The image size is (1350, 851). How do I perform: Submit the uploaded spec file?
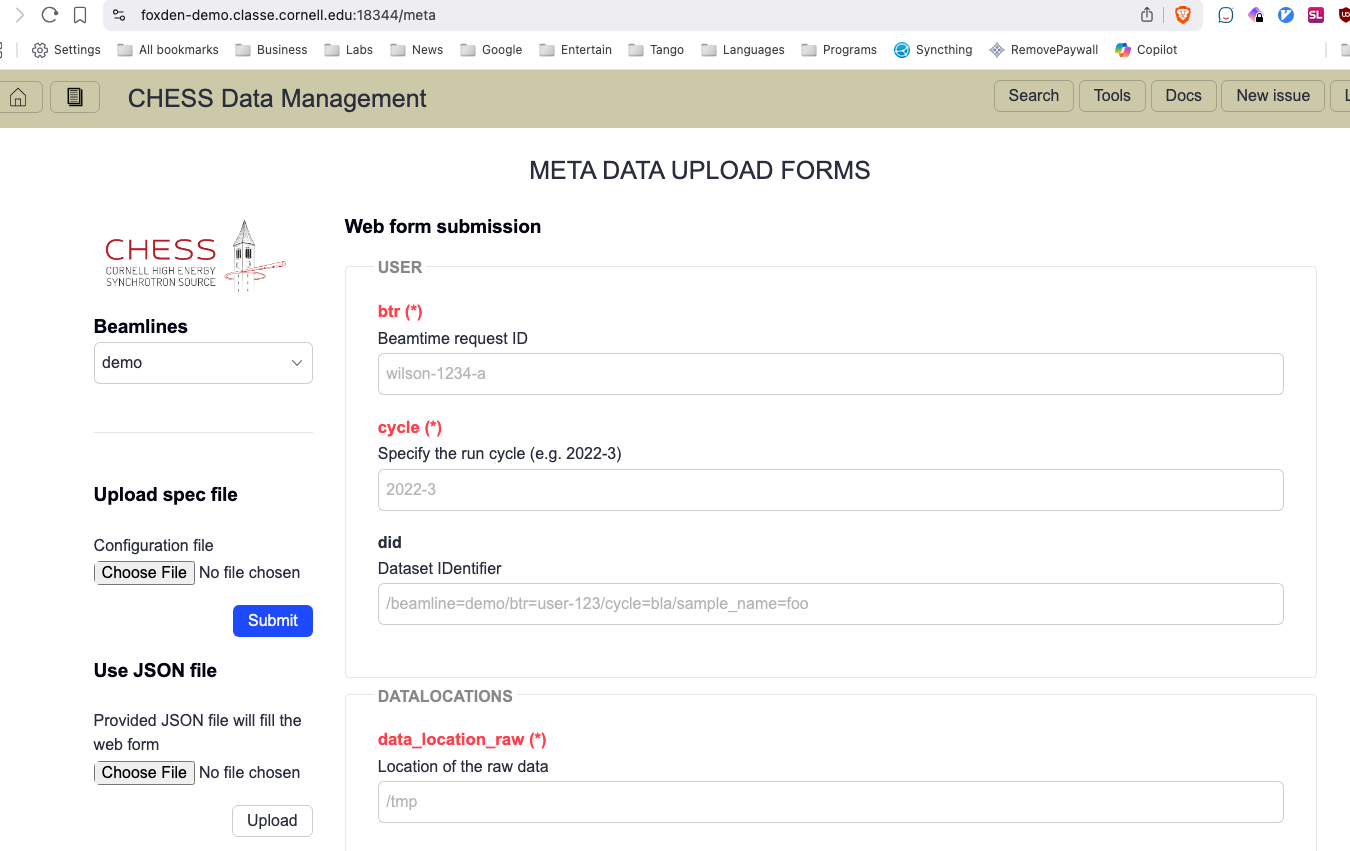click(273, 621)
